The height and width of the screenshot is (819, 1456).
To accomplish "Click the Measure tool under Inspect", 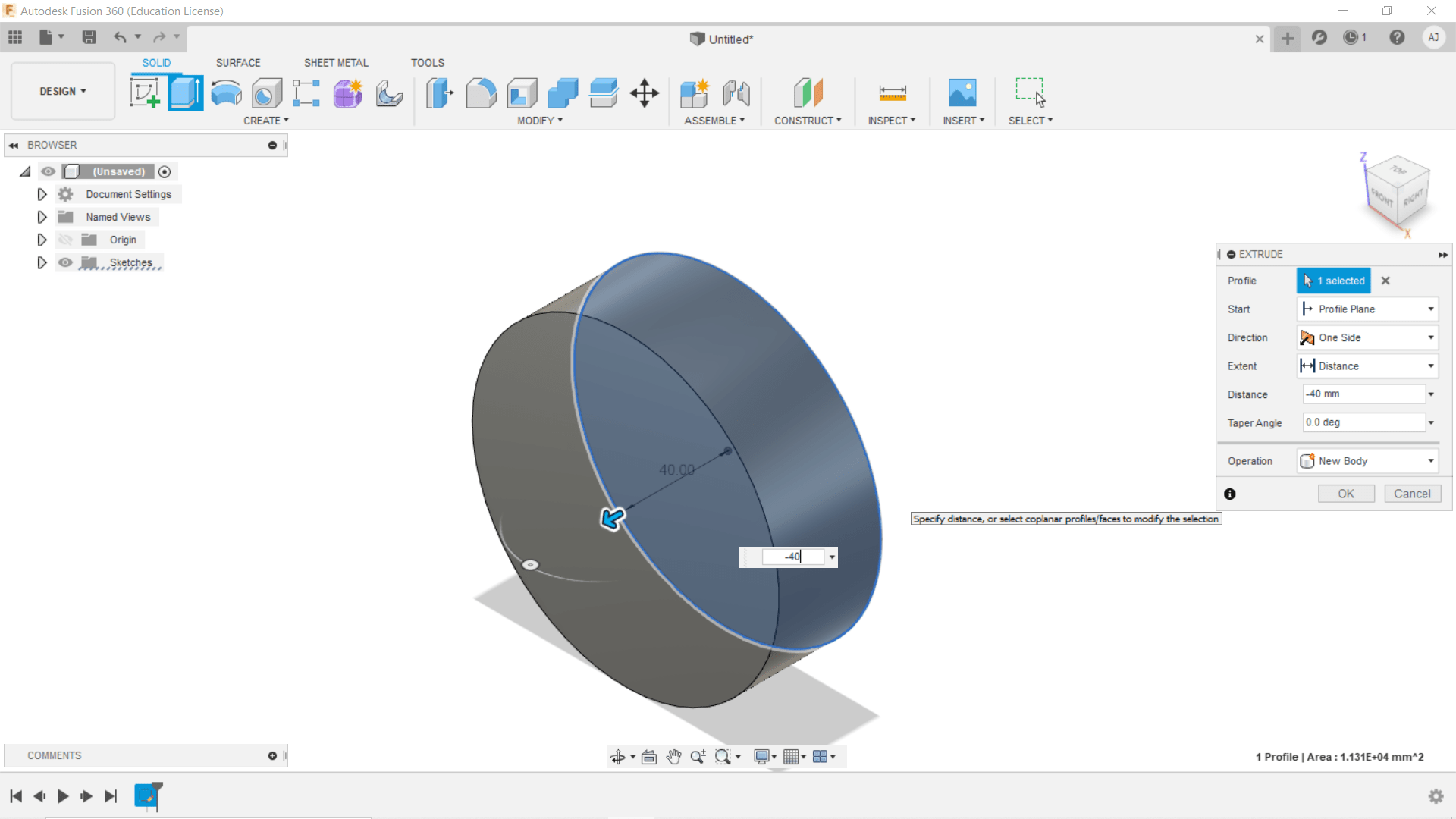I will [892, 93].
